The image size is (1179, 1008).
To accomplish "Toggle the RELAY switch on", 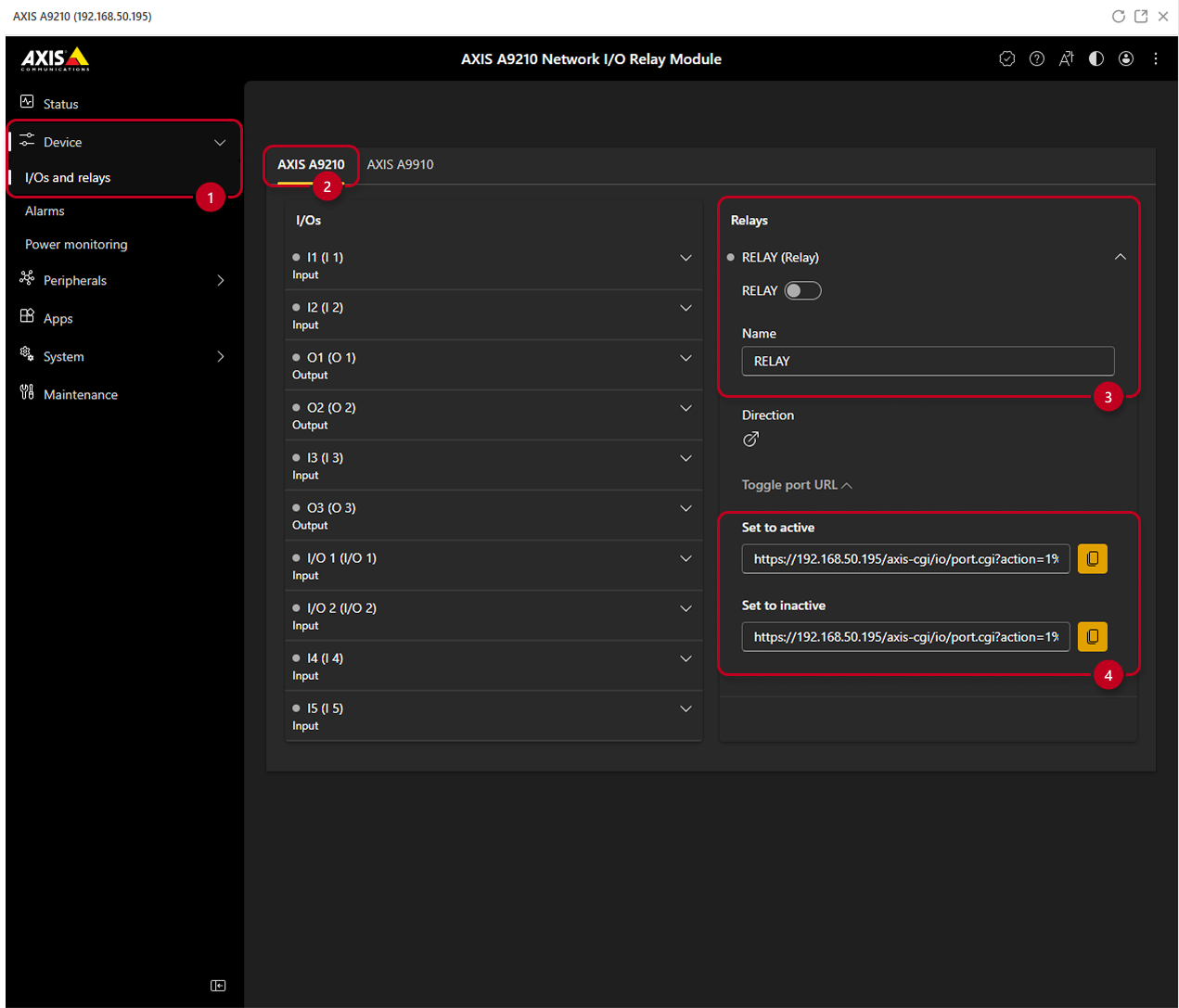I will pos(802,291).
